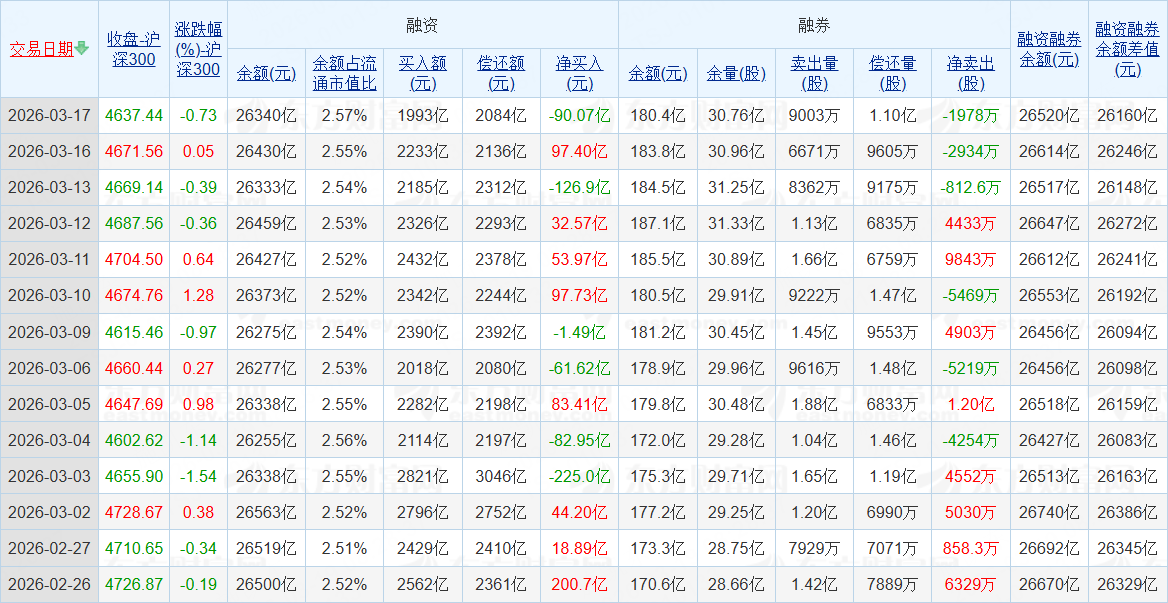
Task: Select the date cell 2026-03-09
Action: click(x=49, y=332)
